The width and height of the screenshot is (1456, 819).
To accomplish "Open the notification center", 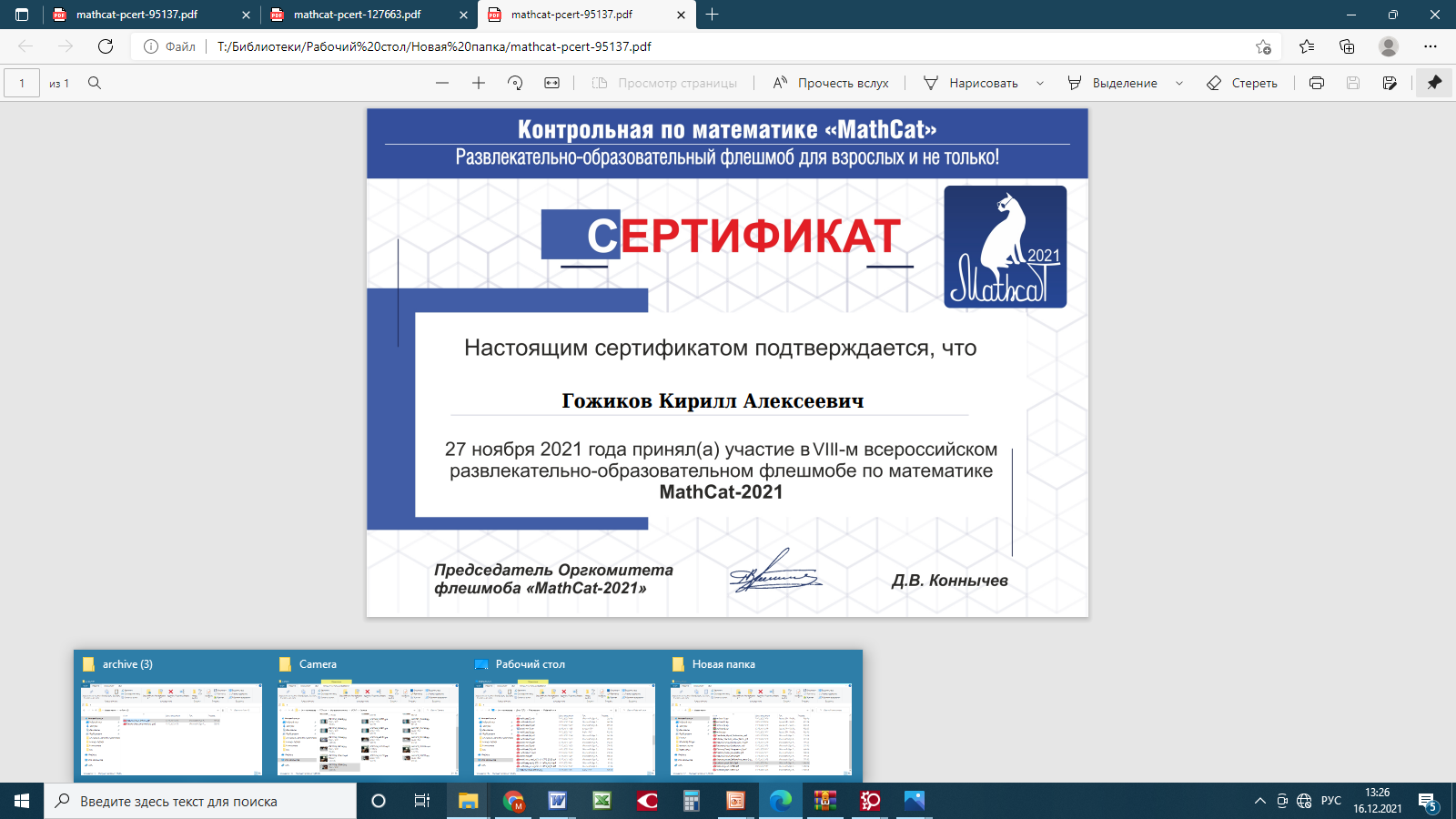I will coord(1427,801).
